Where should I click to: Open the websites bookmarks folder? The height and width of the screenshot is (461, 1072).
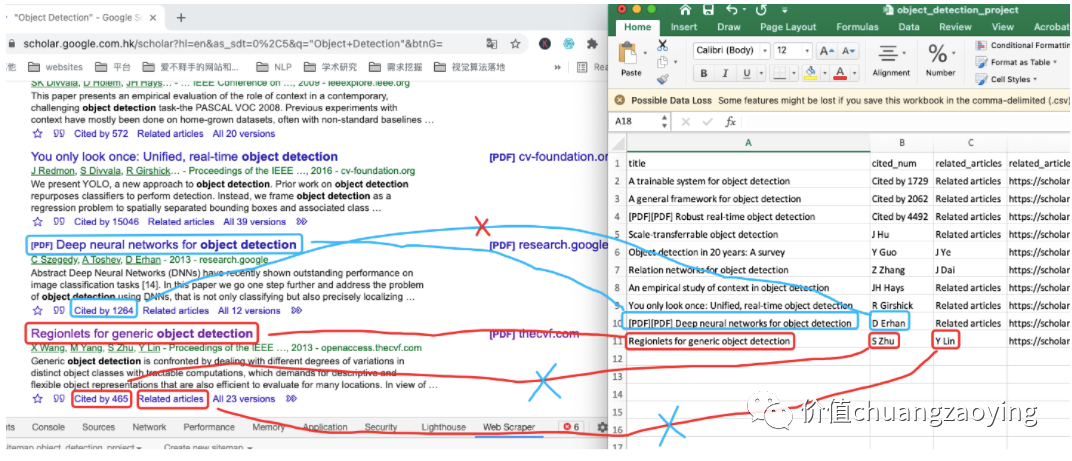[55, 67]
